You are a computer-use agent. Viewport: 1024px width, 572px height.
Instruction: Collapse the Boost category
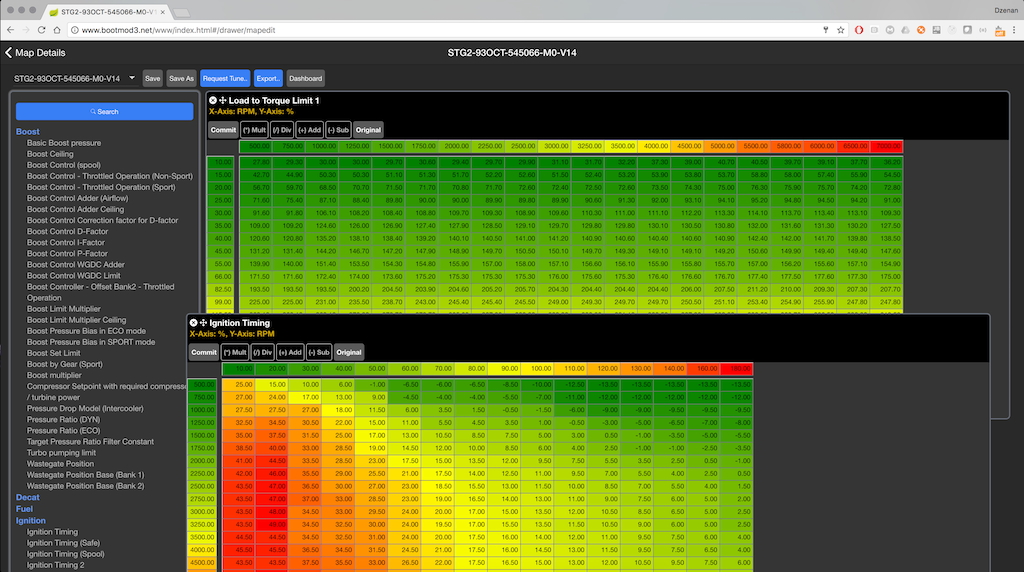coord(27,131)
